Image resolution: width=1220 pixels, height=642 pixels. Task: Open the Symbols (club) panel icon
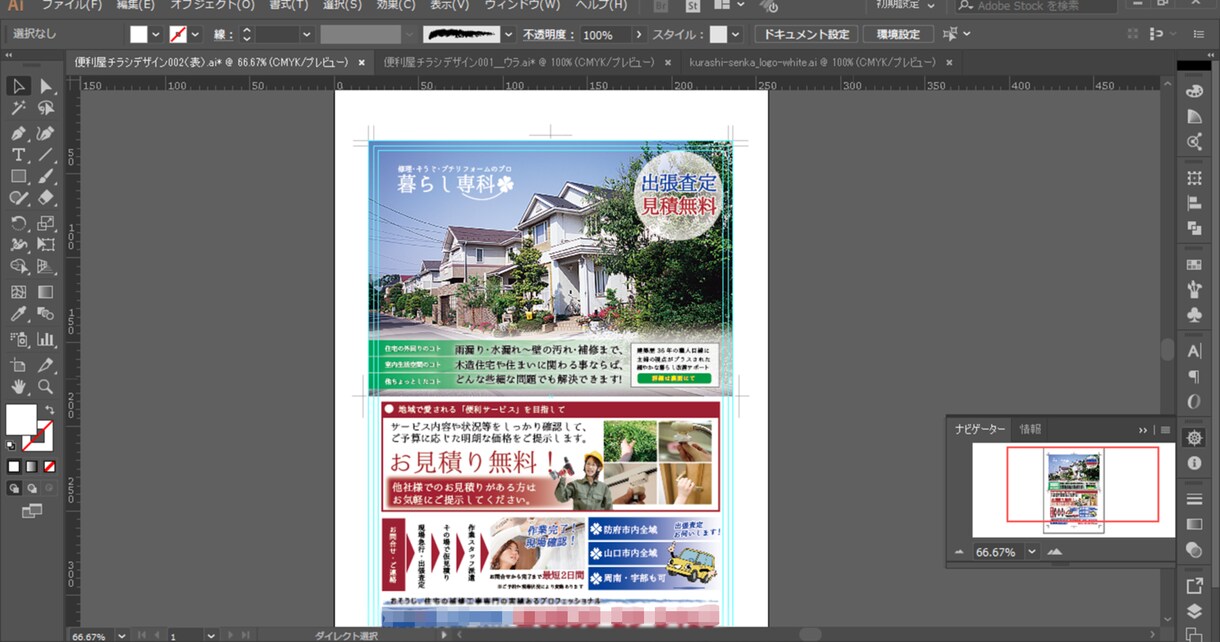1194,315
